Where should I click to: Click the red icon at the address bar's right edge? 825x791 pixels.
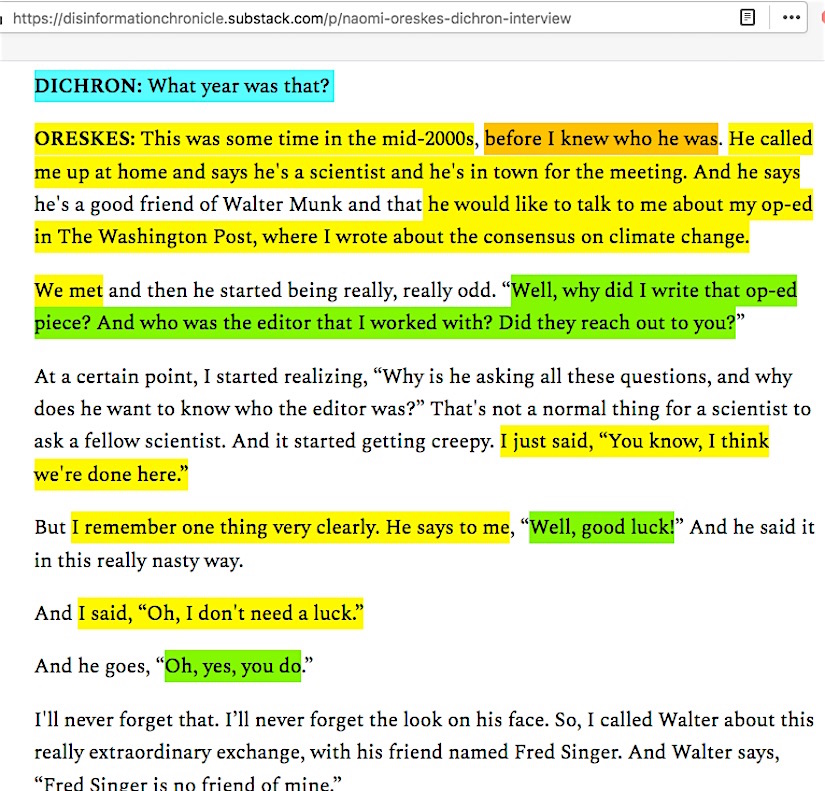(x=821, y=18)
